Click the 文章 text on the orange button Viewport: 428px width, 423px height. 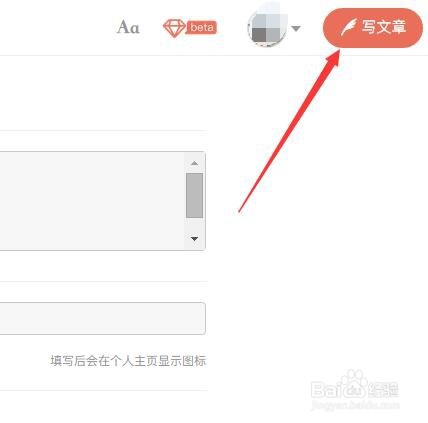pos(392,27)
